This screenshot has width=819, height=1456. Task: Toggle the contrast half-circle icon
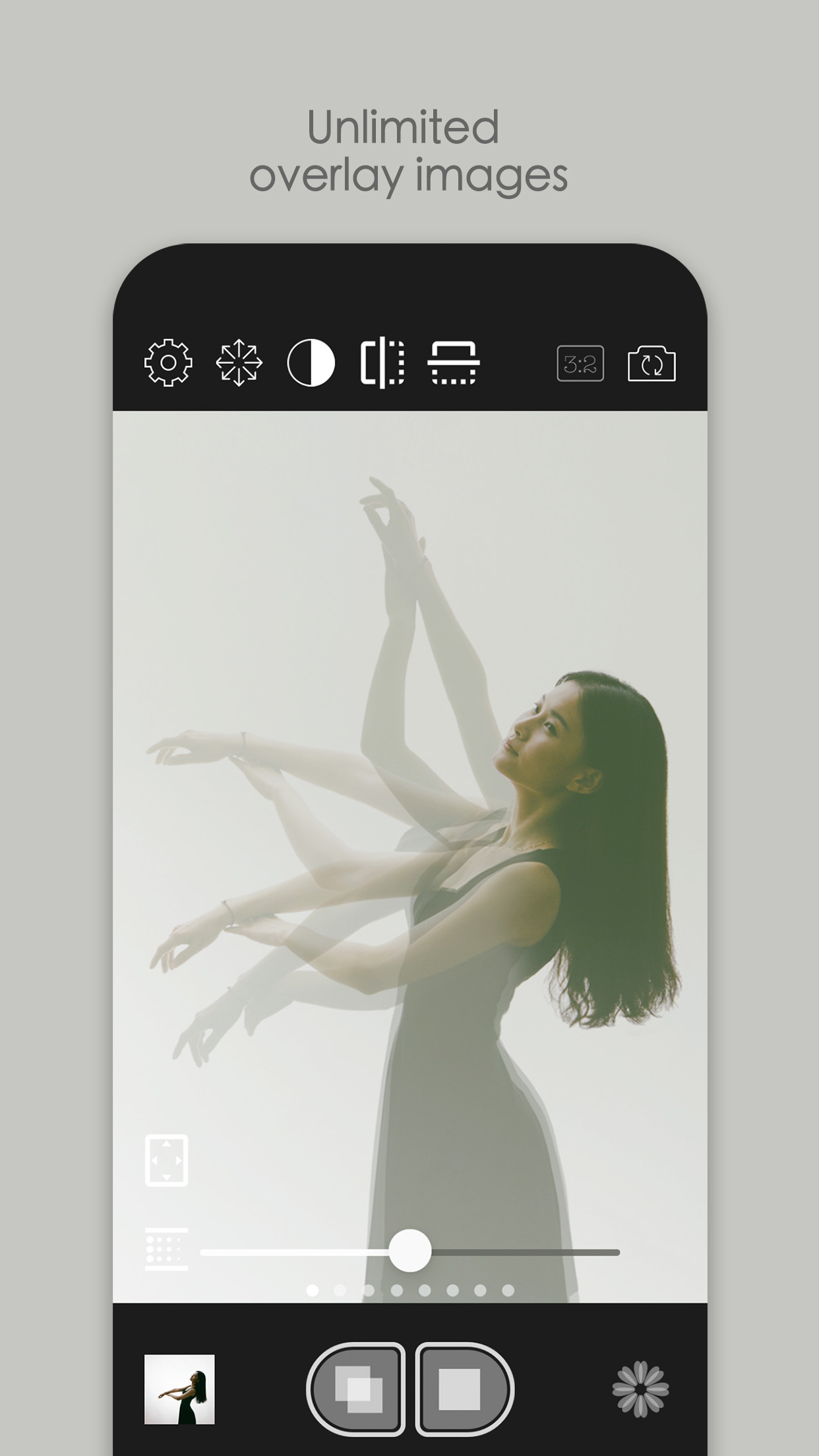pyautogui.click(x=311, y=363)
